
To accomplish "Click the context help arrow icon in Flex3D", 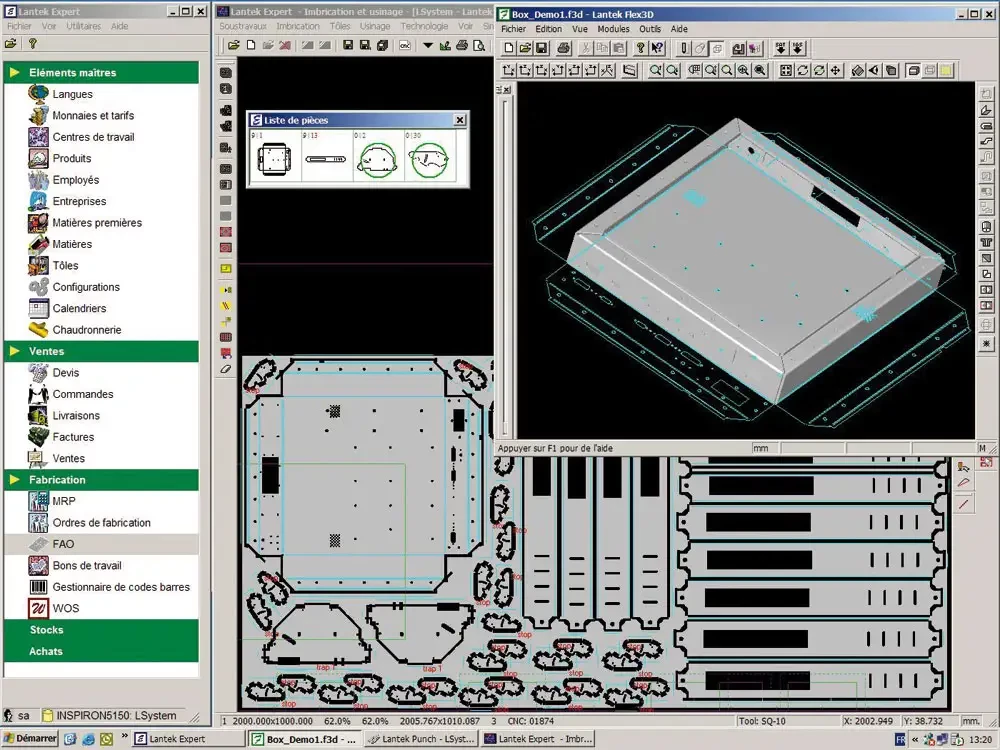I will pos(658,48).
